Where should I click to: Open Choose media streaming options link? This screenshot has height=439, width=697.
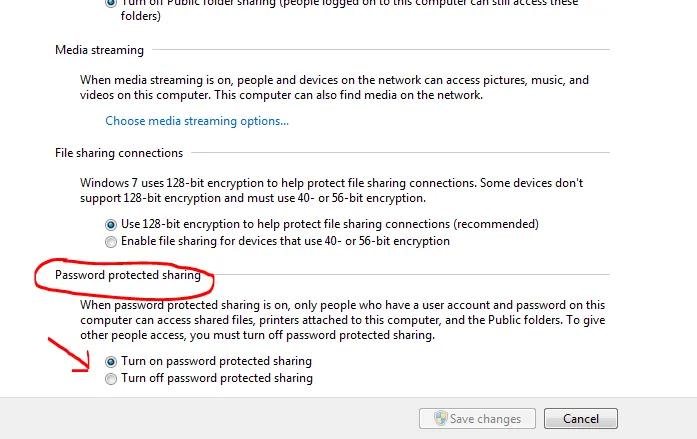click(197, 121)
